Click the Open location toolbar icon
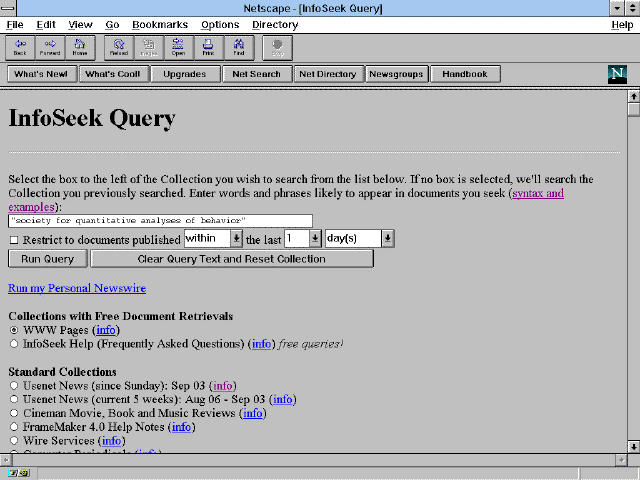Viewport: 640px width, 480px height. point(179,48)
